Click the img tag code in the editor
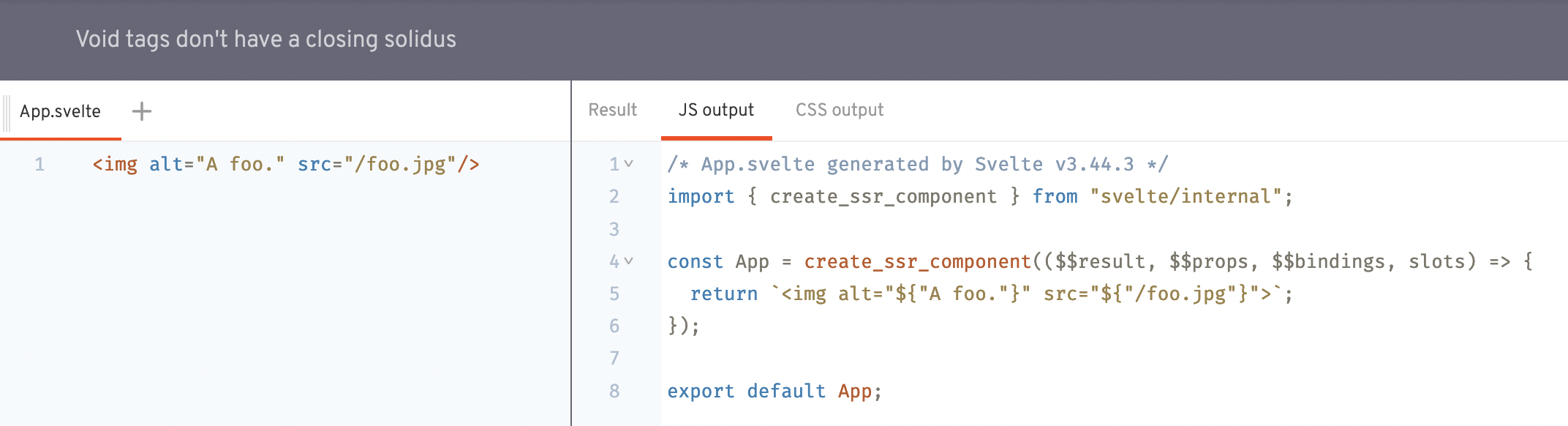This screenshot has height=426, width=1568. [286, 164]
